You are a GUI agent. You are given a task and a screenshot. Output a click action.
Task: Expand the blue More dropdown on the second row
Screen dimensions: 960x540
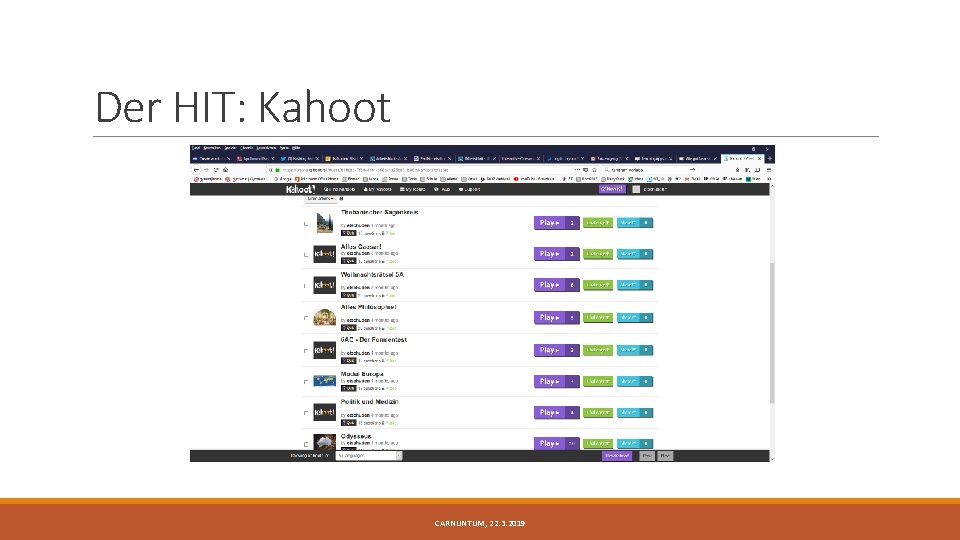click(635, 253)
